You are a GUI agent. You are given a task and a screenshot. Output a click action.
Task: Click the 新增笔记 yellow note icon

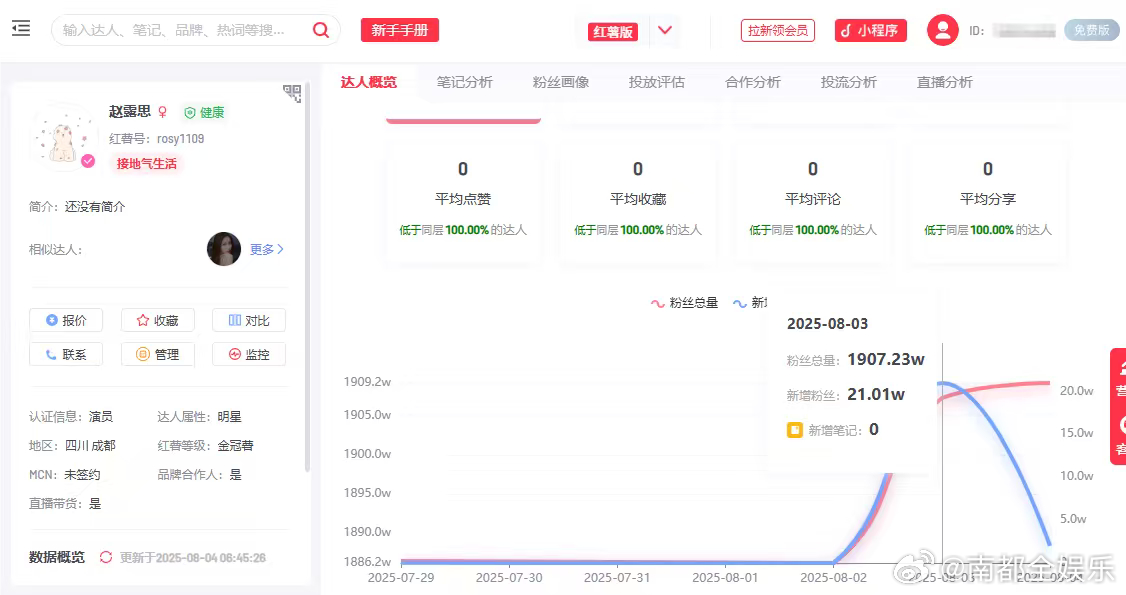pos(794,430)
